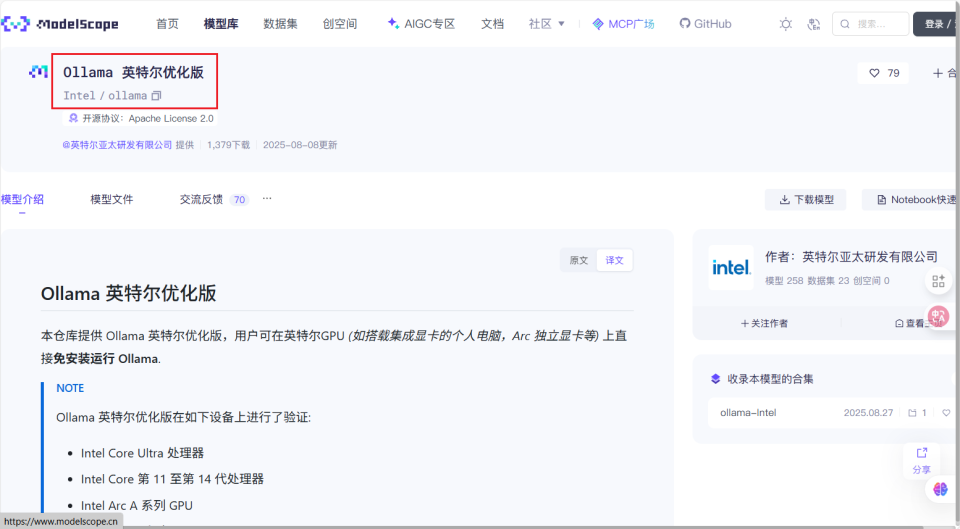
Task: Click the layers icon beside 收录本模型的合集
Action: coord(715,379)
